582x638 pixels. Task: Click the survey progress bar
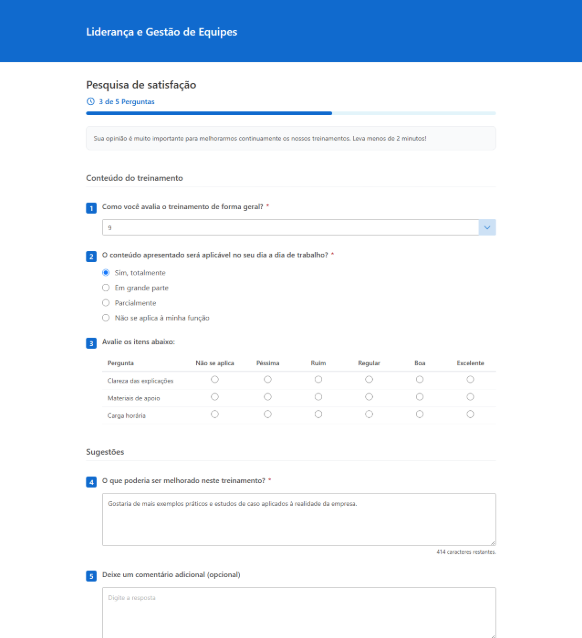point(291,113)
